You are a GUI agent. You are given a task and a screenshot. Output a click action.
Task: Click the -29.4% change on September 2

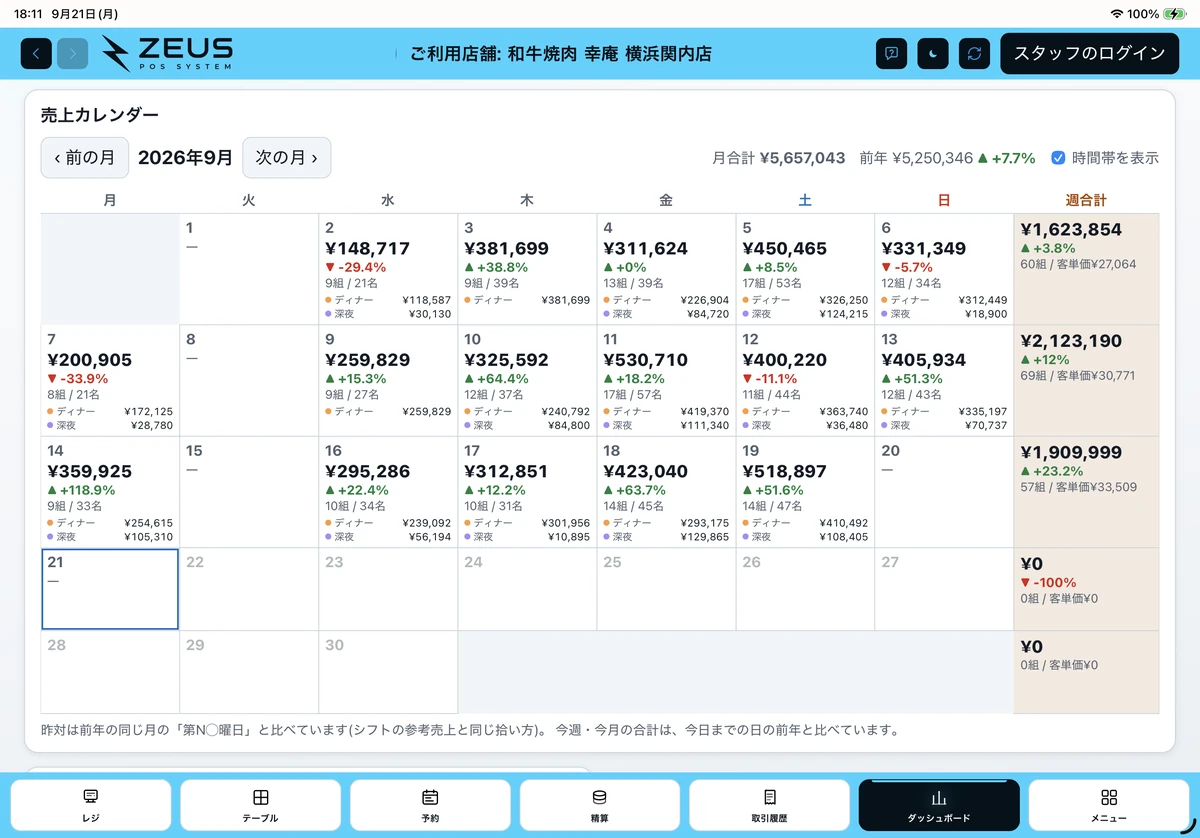tap(356, 267)
